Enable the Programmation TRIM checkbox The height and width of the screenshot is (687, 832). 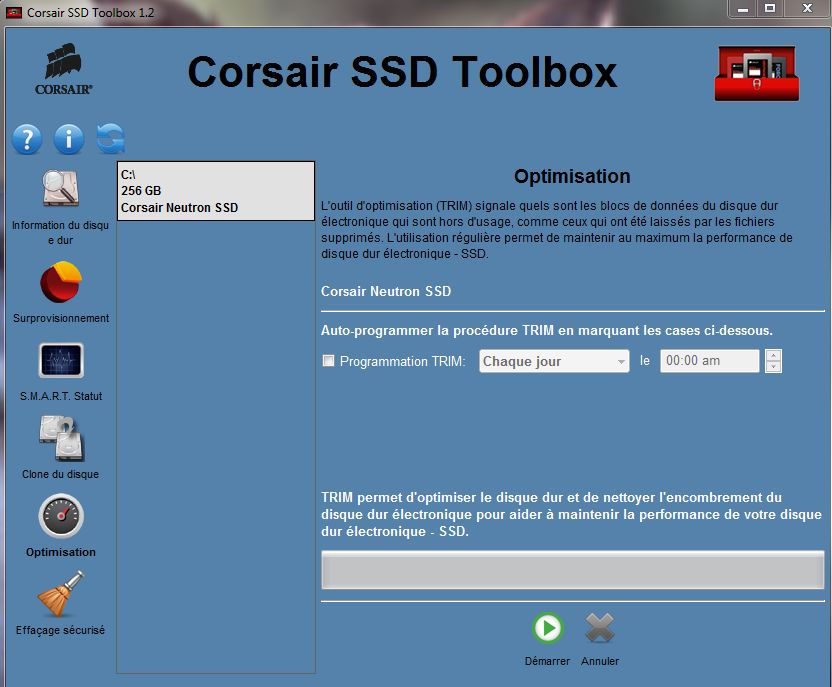328,361
